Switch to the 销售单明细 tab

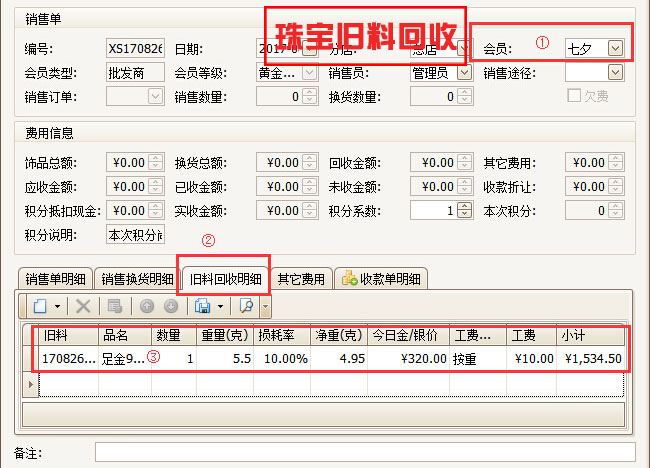coord(56,280)
